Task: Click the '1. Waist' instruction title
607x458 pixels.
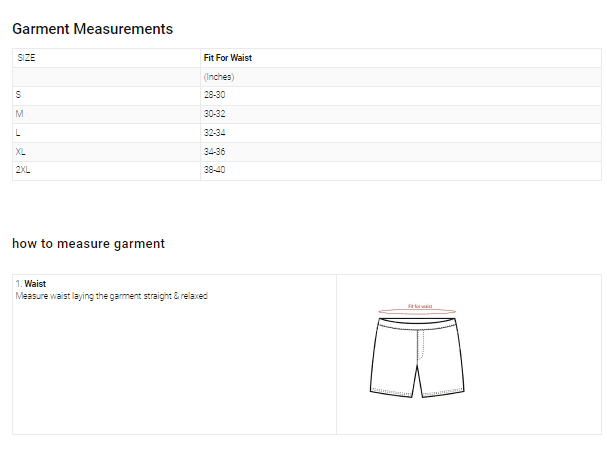Action: pyautogui.click(x=31, y=284)
